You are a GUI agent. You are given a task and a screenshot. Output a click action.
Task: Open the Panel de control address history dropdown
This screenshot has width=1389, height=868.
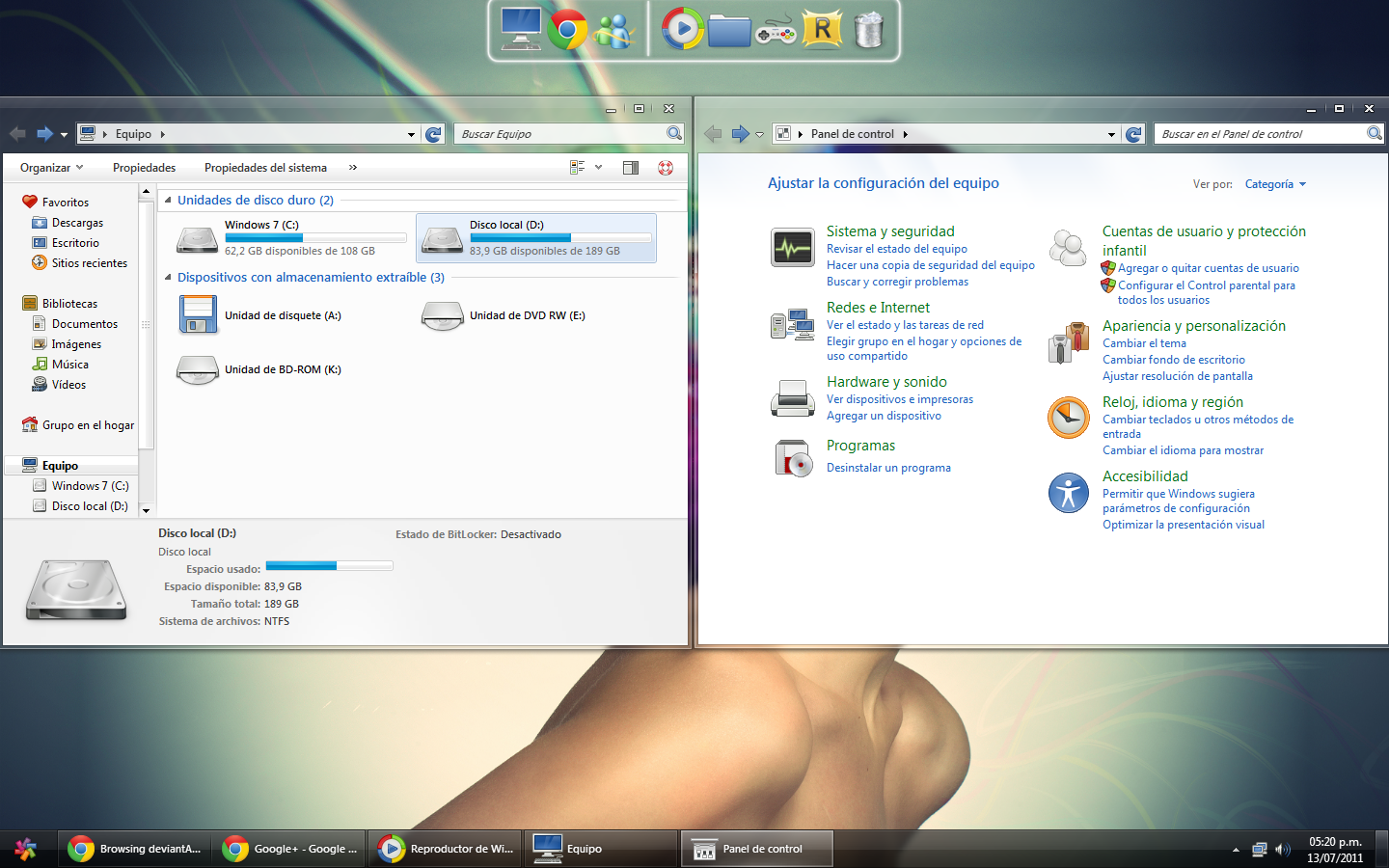(x=1111, y=134)
